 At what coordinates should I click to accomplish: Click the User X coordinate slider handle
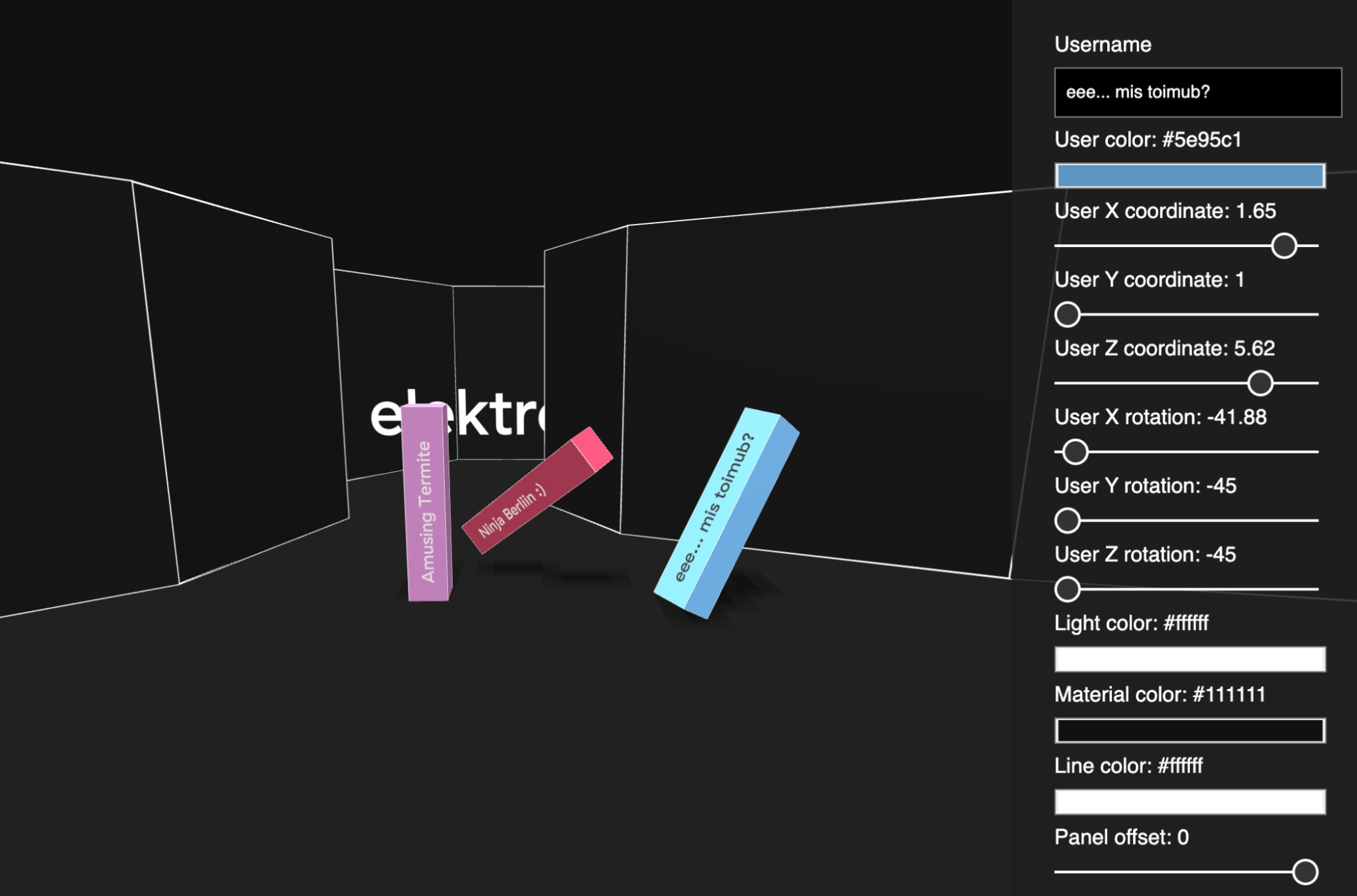click(1283, 246)
